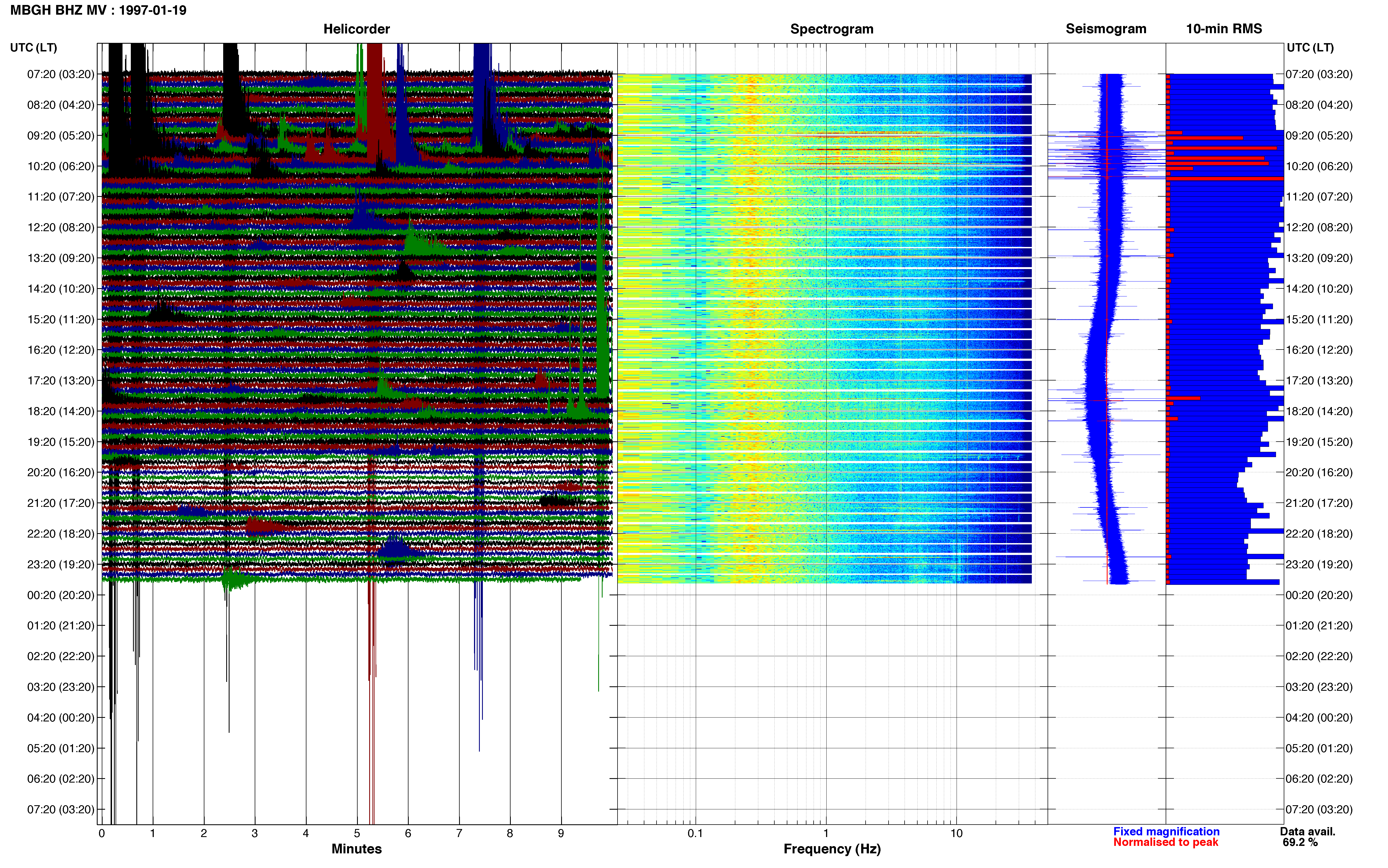Click the 'Minutes' x-axis label
The height and width of the screenshot is (868, 1388).
(356, 849)
